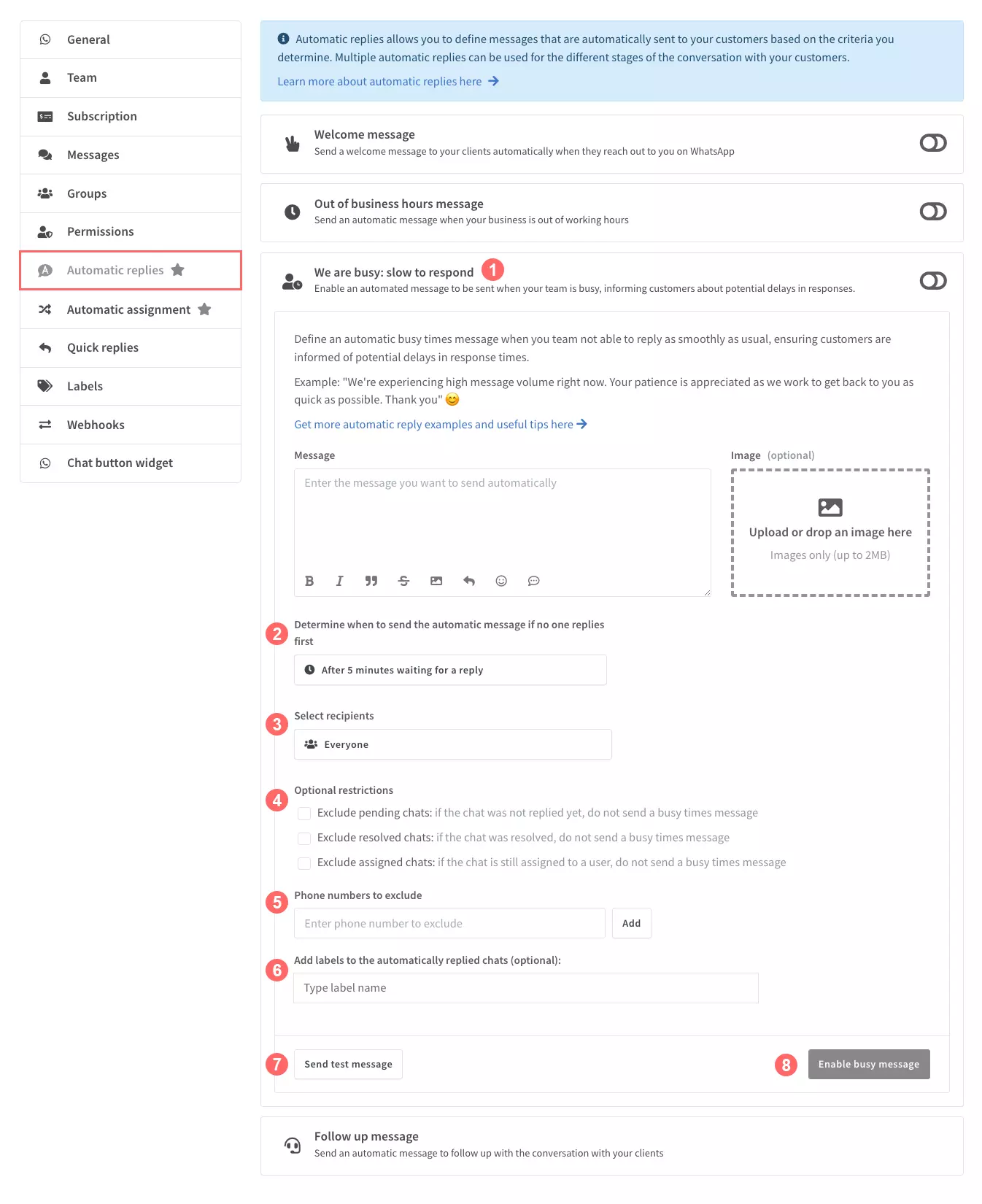The width and height of the screenshot is (982, 1204).
Task: Open the 'After 5 minutes waiting' dropdown
Action: click(x=450, y=670)
